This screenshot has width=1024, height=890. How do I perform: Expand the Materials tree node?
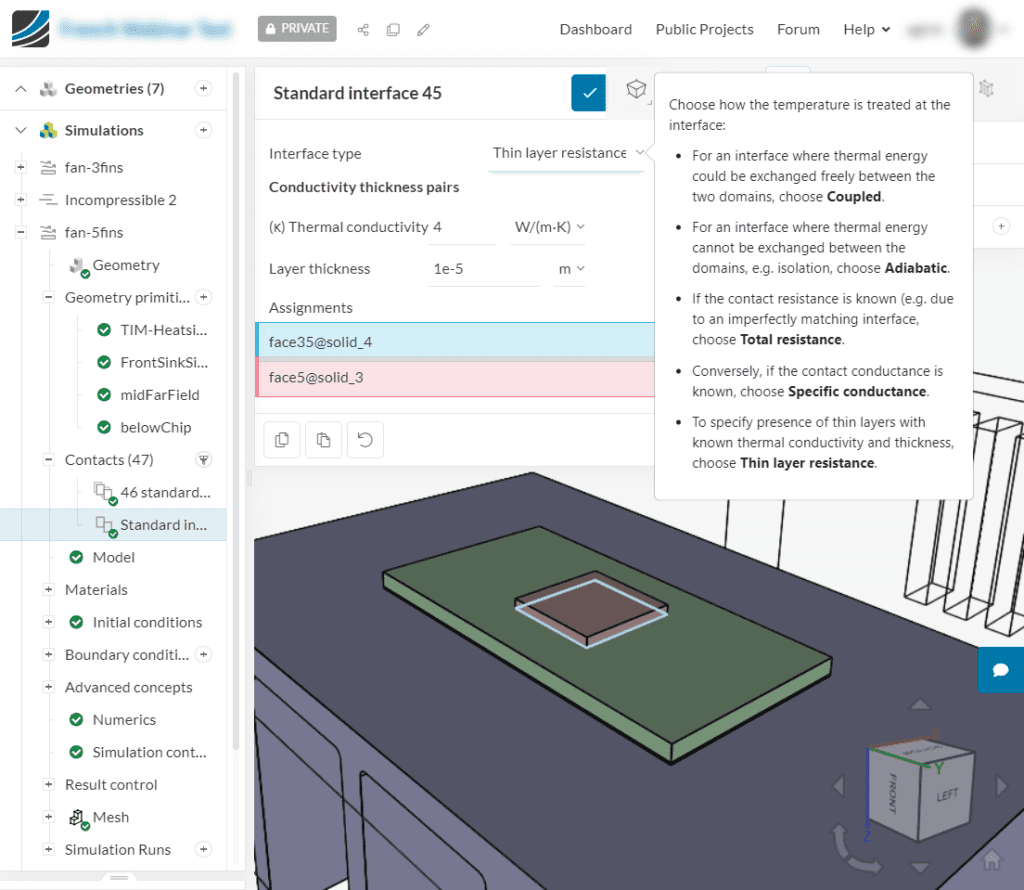(48, 590)
